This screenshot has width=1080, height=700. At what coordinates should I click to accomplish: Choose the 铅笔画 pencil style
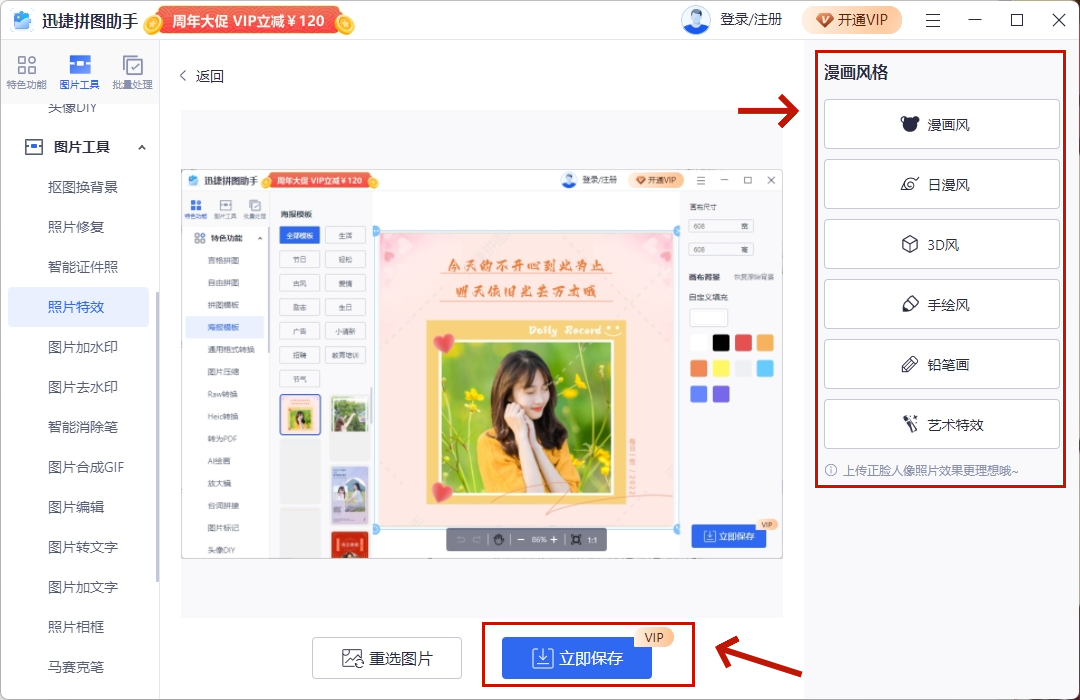[x=941, y=365]
